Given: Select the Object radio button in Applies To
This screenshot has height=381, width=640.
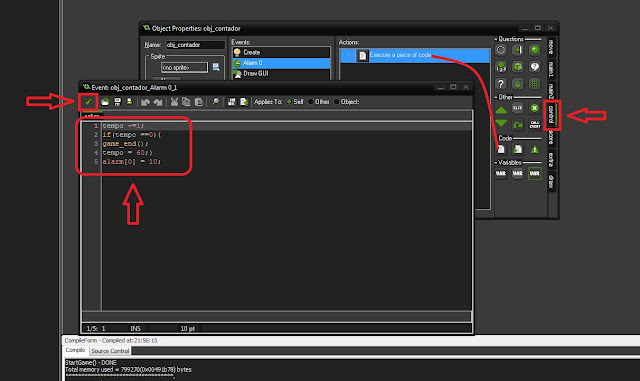Looking at the screenshot, I should 337,102.
